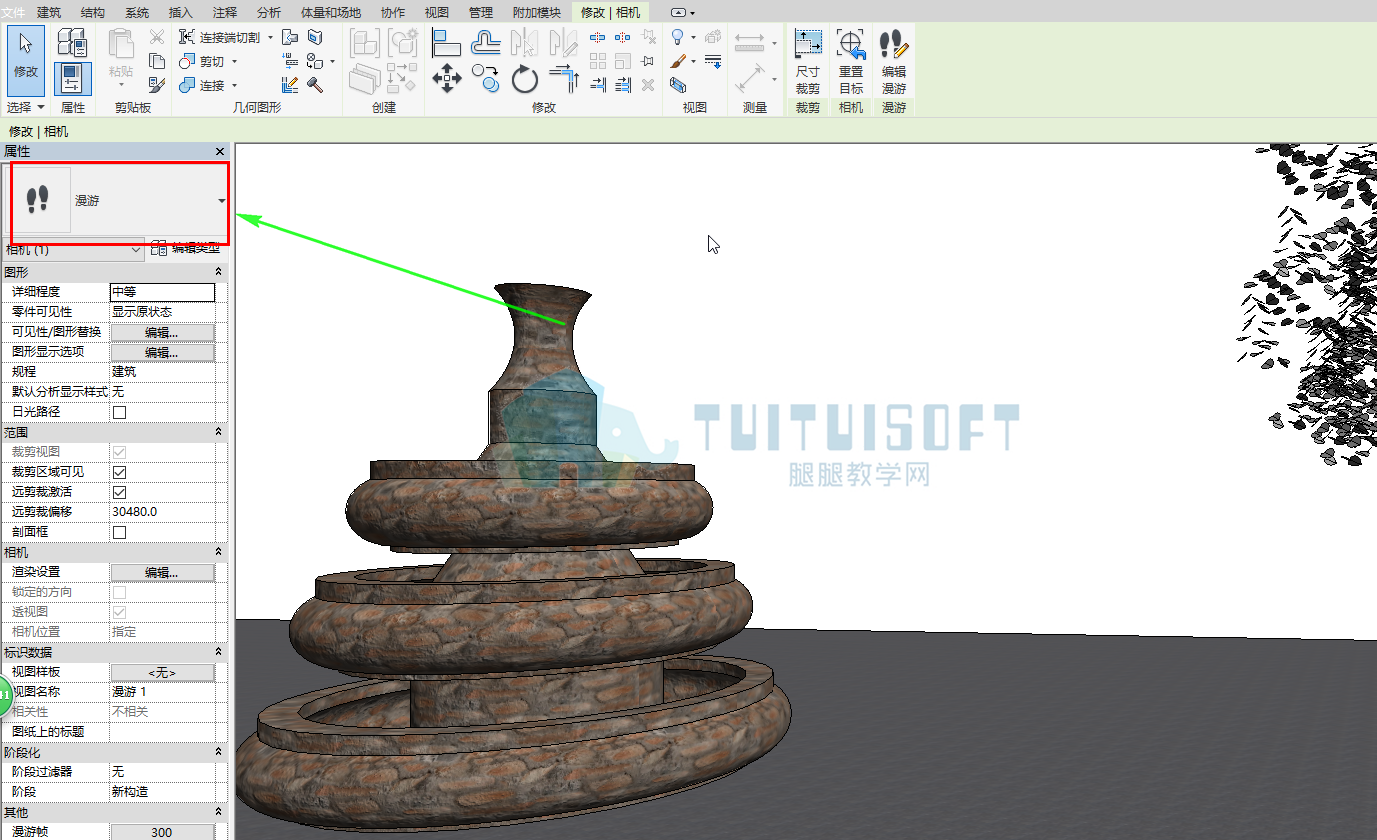
Task: Toggle the 属性 Properties palette button
Action: 72,78
